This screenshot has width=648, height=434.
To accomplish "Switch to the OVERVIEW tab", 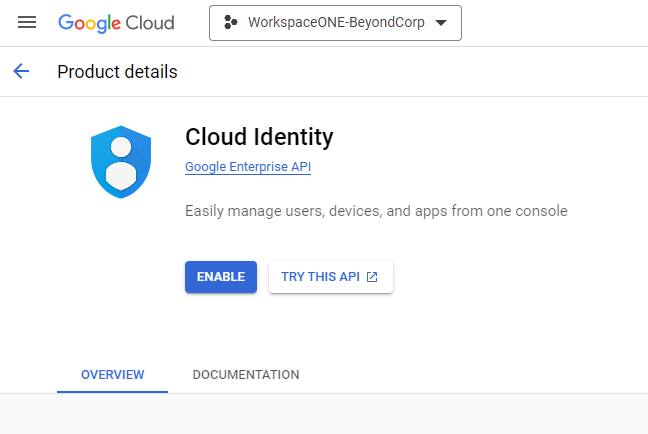I will pyautogui.click(x=112, y=375).
